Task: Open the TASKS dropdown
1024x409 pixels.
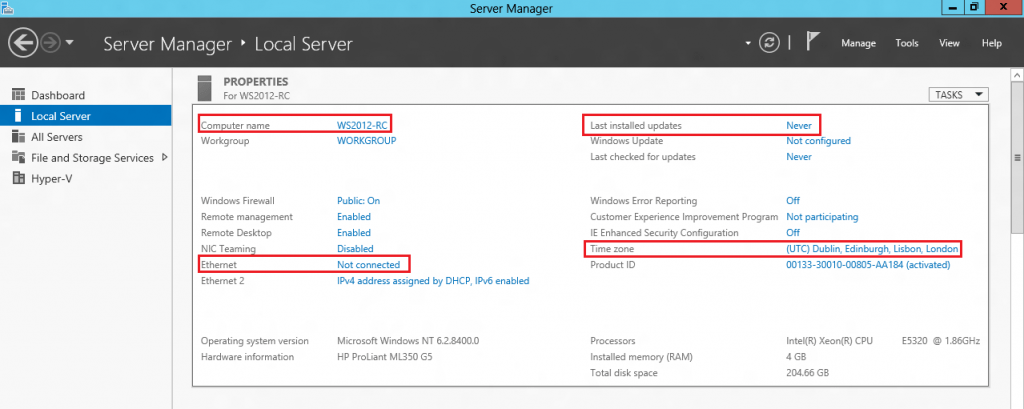Action: [x=958, y=95]
